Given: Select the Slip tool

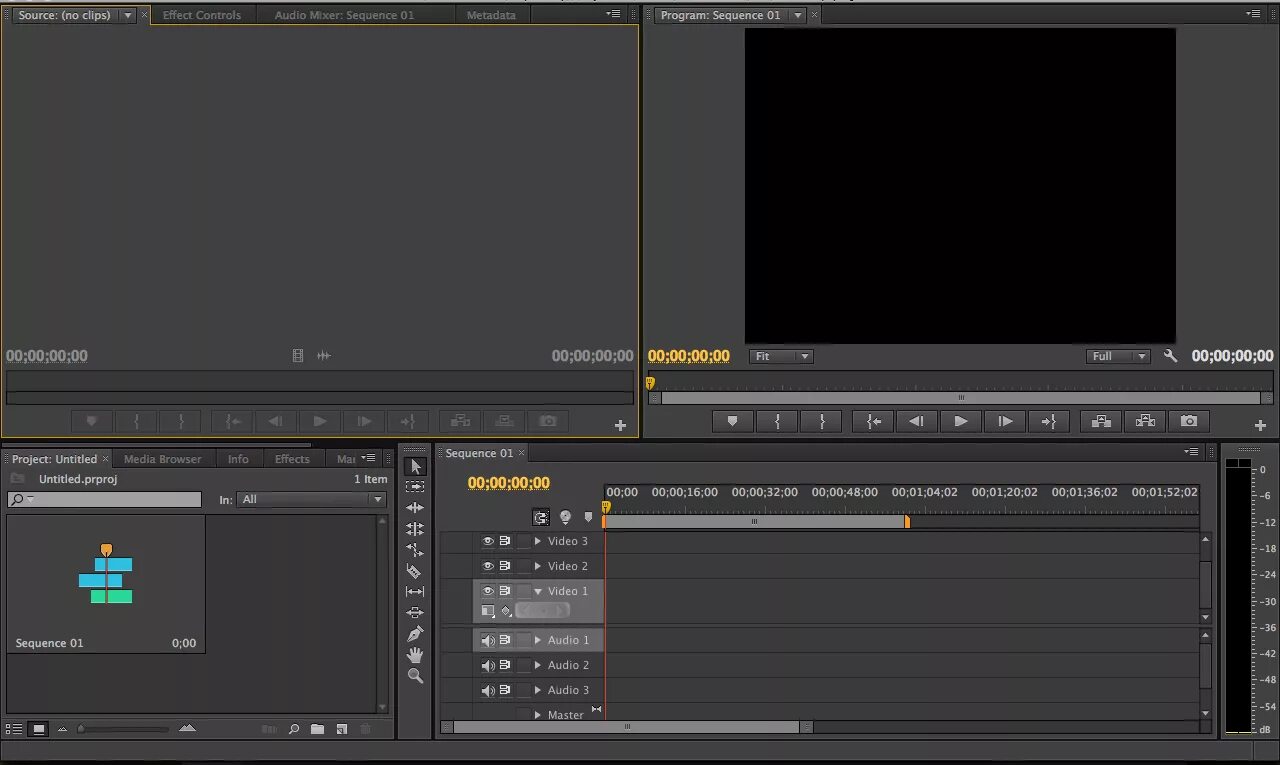Looking at the screenshot, I should 415,592.
